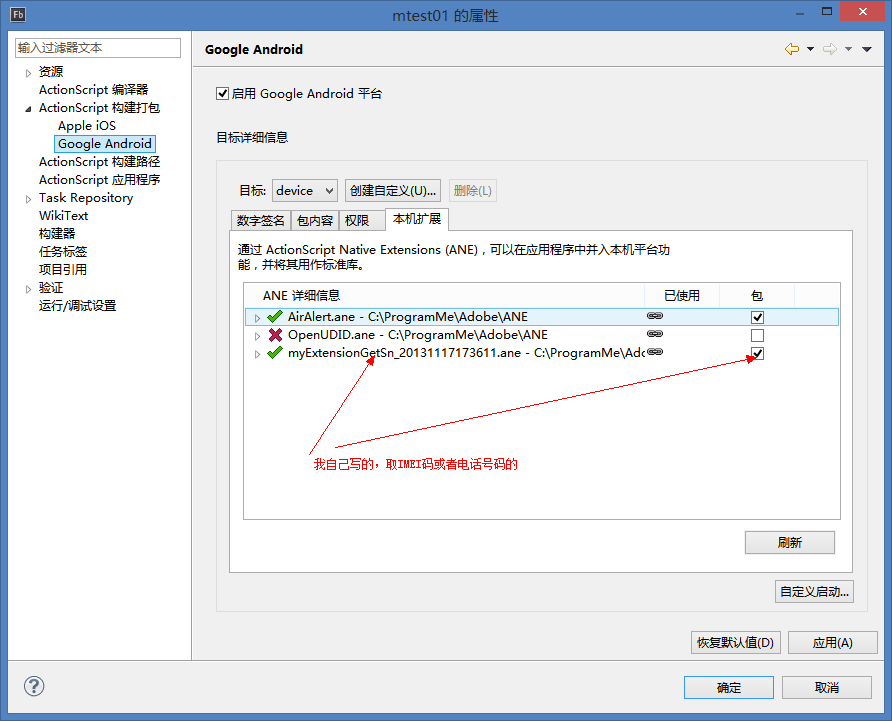Switch to the 包内容 tab
892x721 pixels.
point(315,220)
